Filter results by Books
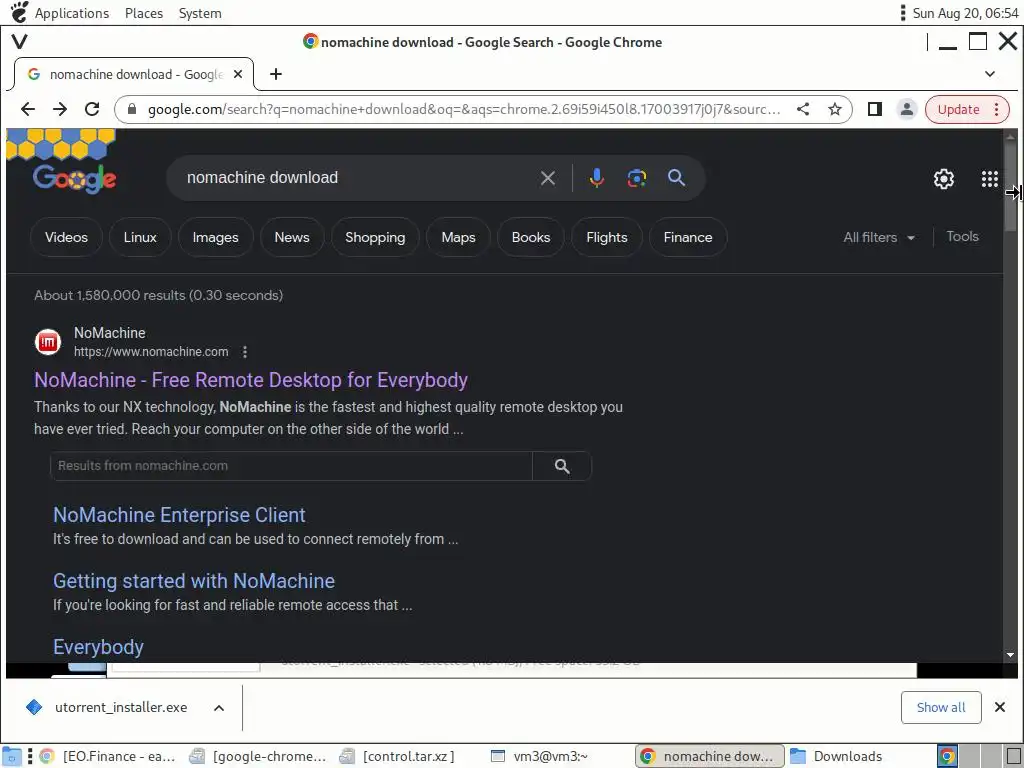 (x=531, y=237)
